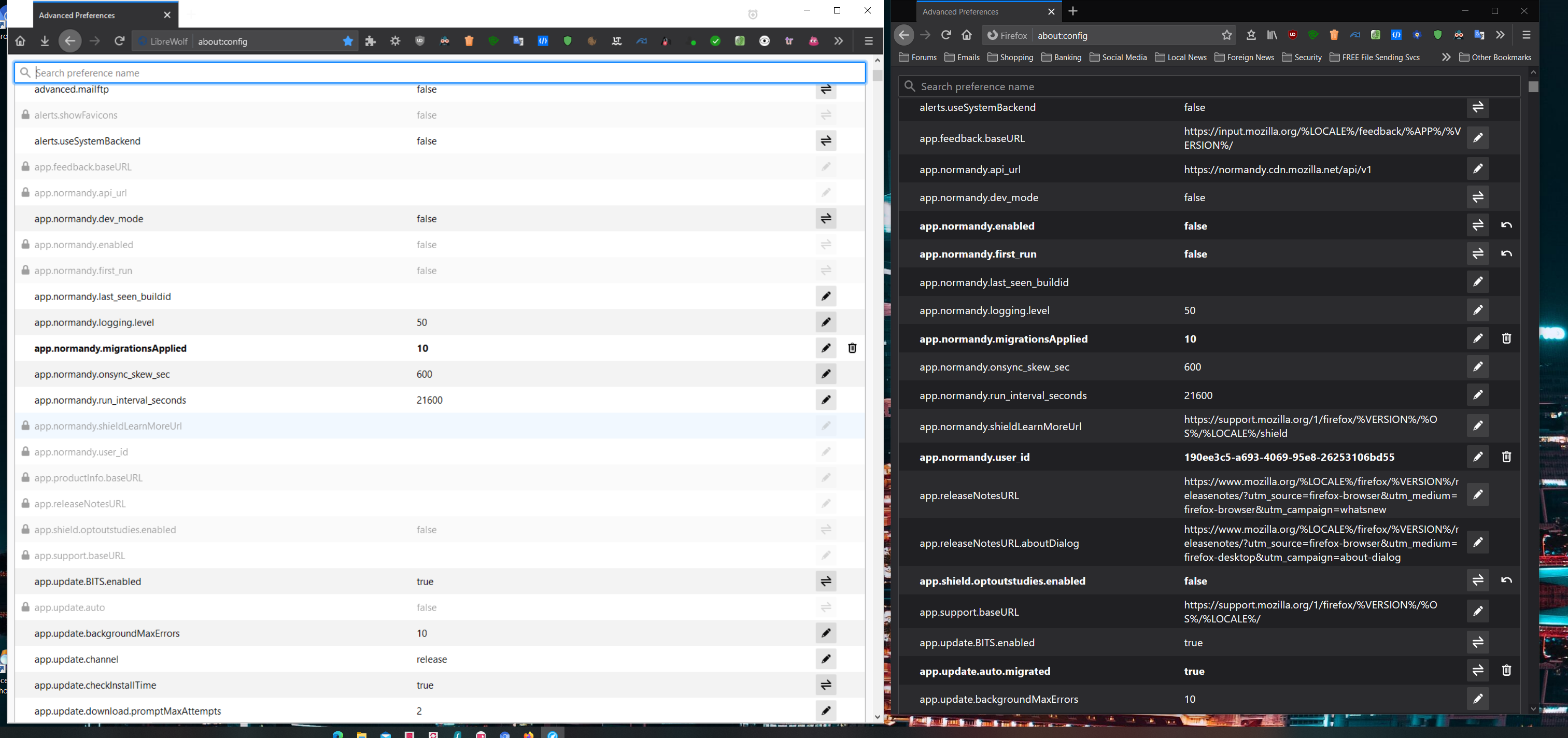
Task: Open a new tab in Firefox
Action: point(1073,11)
